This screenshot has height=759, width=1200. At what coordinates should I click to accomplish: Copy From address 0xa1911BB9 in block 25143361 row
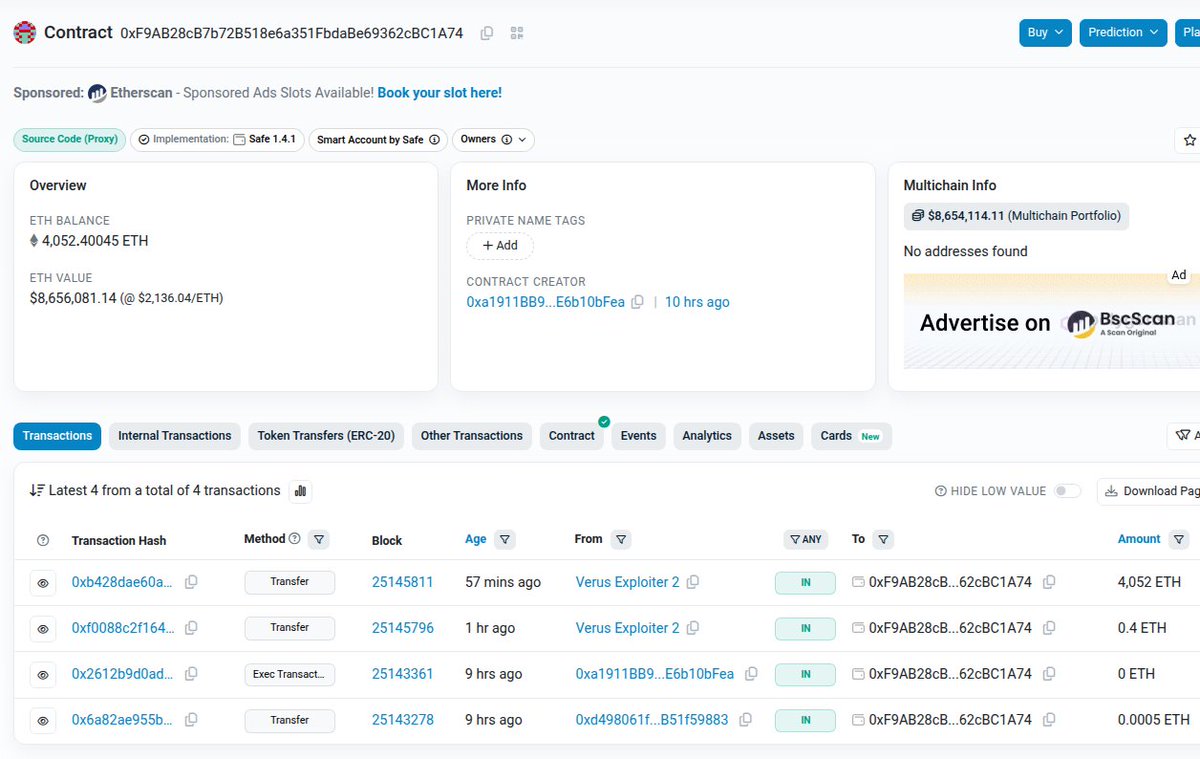(x=751, y=674)
